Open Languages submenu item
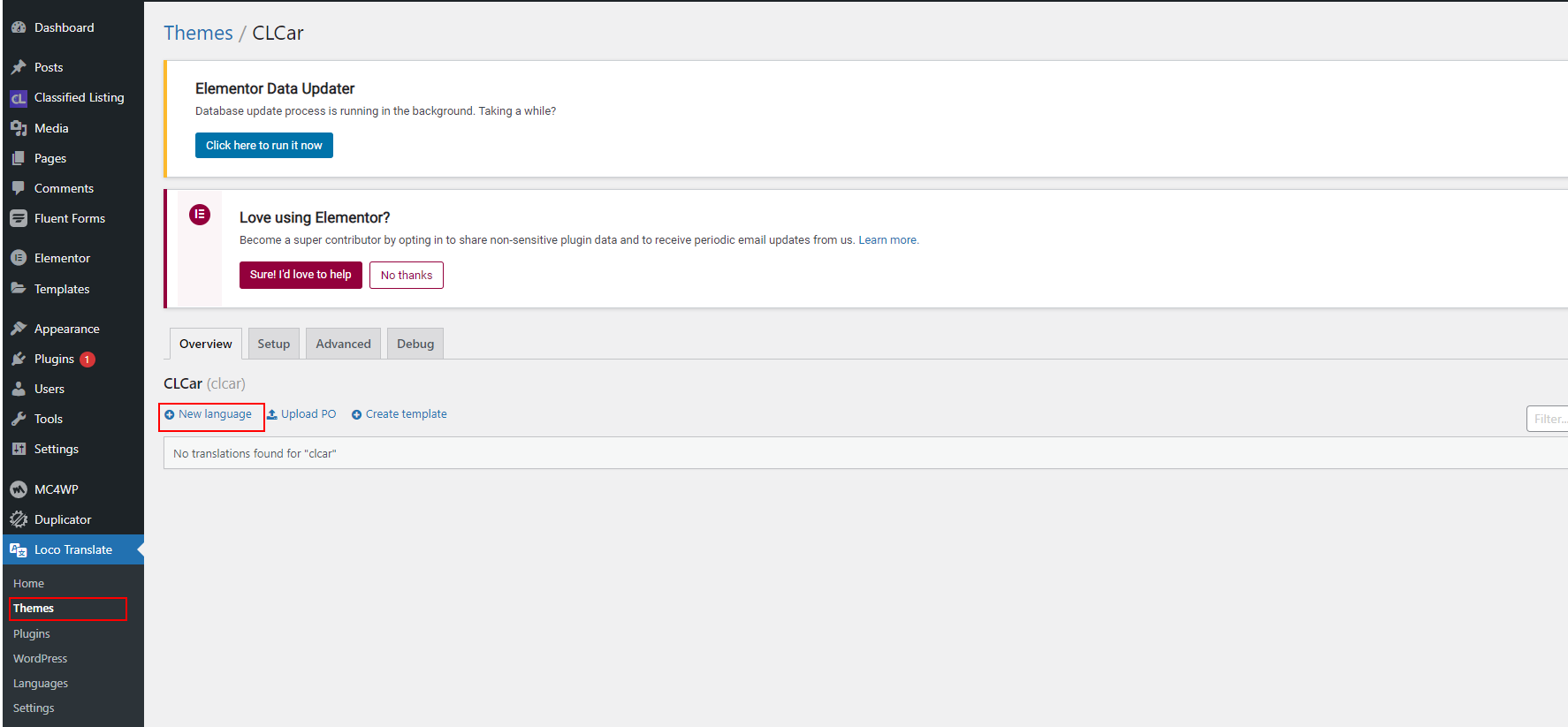Viewport: 1568px width, 727px height. coord(41,684)
